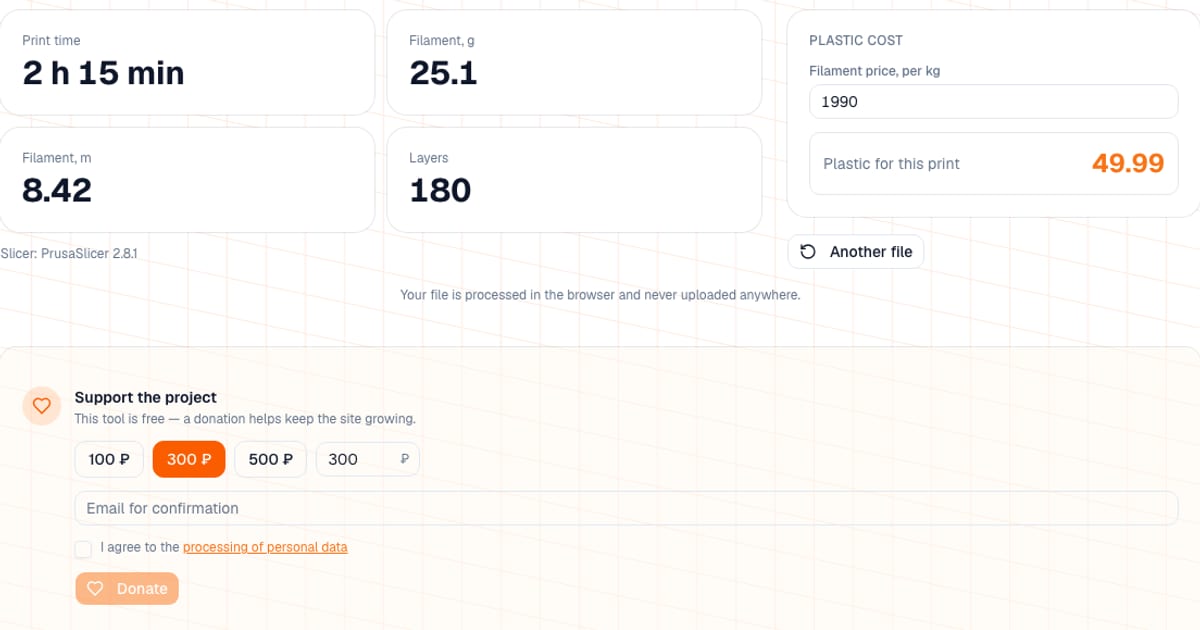
Task: Tick the personal data agreement checkbox
Action: 83,548
